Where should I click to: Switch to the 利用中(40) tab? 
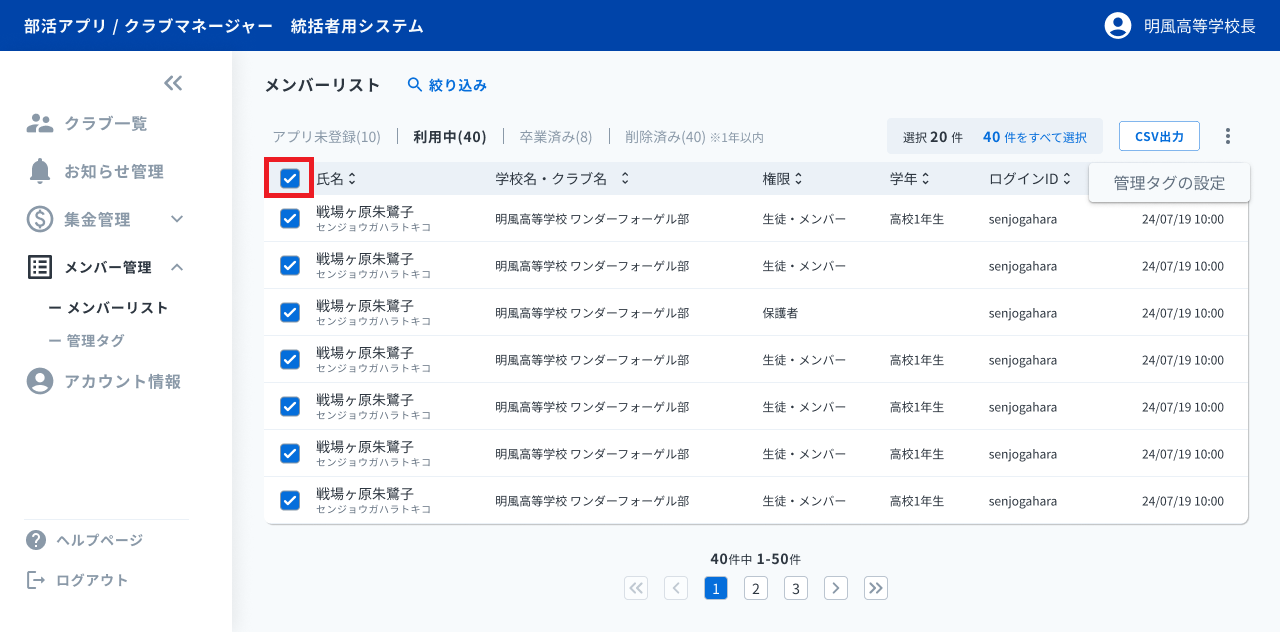point(450,136)
